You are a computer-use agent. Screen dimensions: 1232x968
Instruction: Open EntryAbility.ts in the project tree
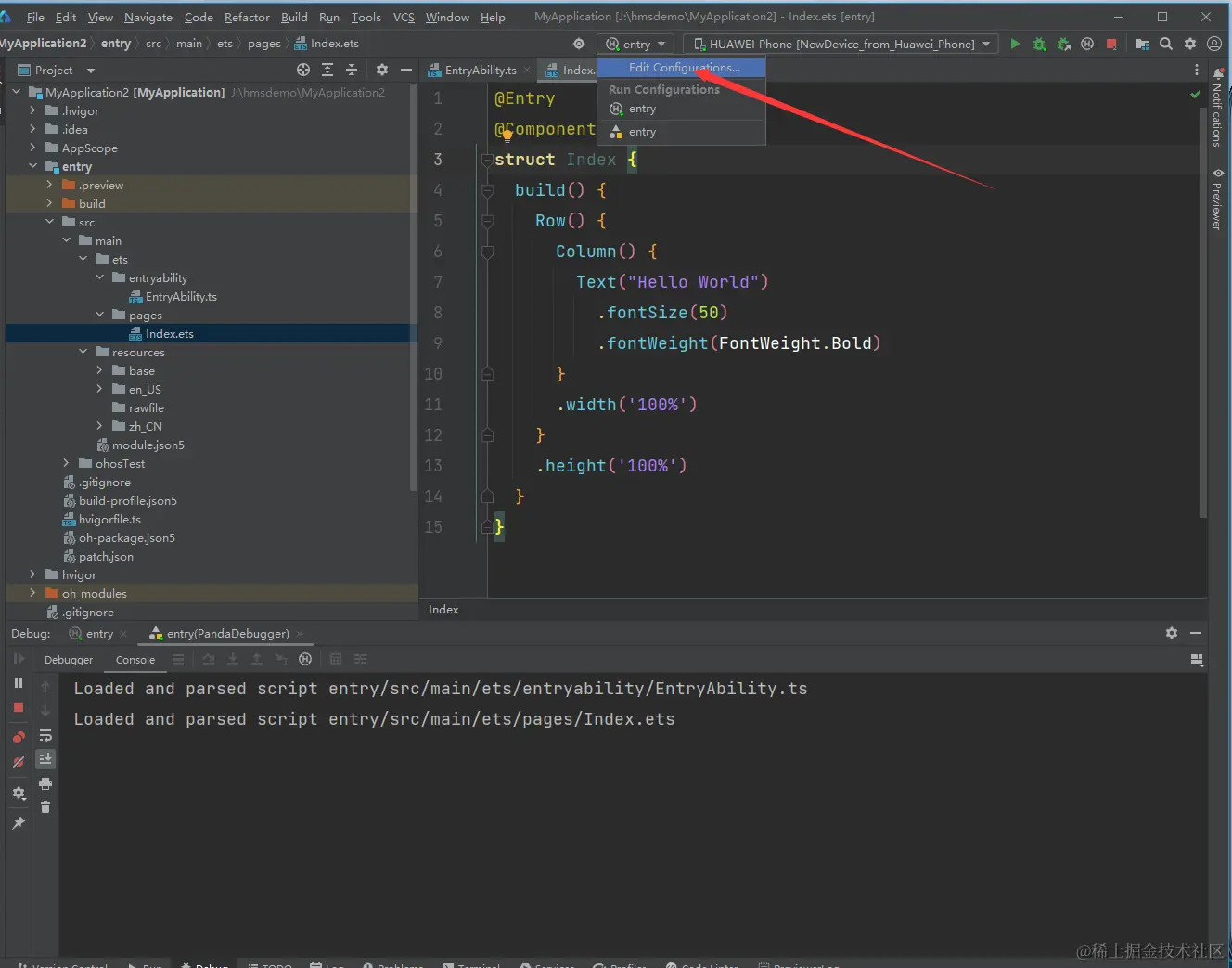pyautogui.click(x=180, y=296)
